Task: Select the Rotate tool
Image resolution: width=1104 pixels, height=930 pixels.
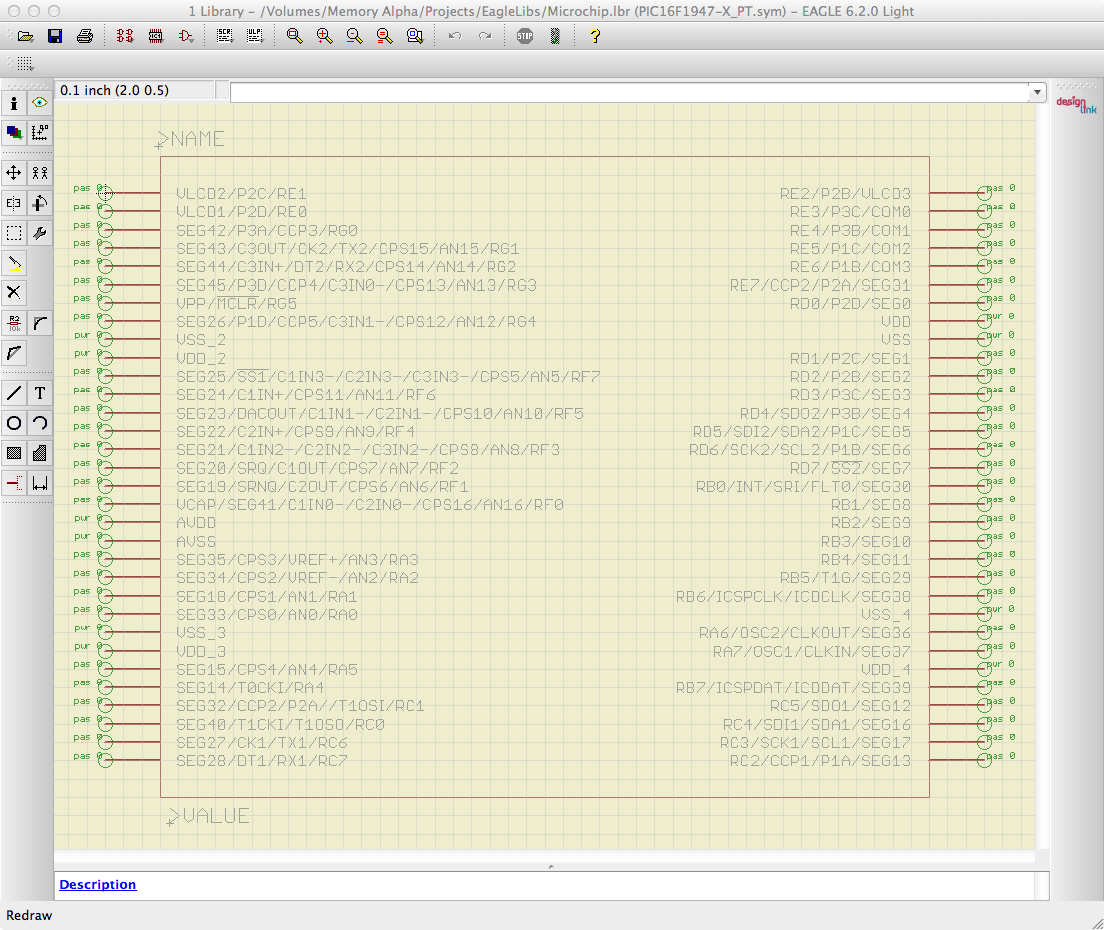Action: click(x=40, y=203)
